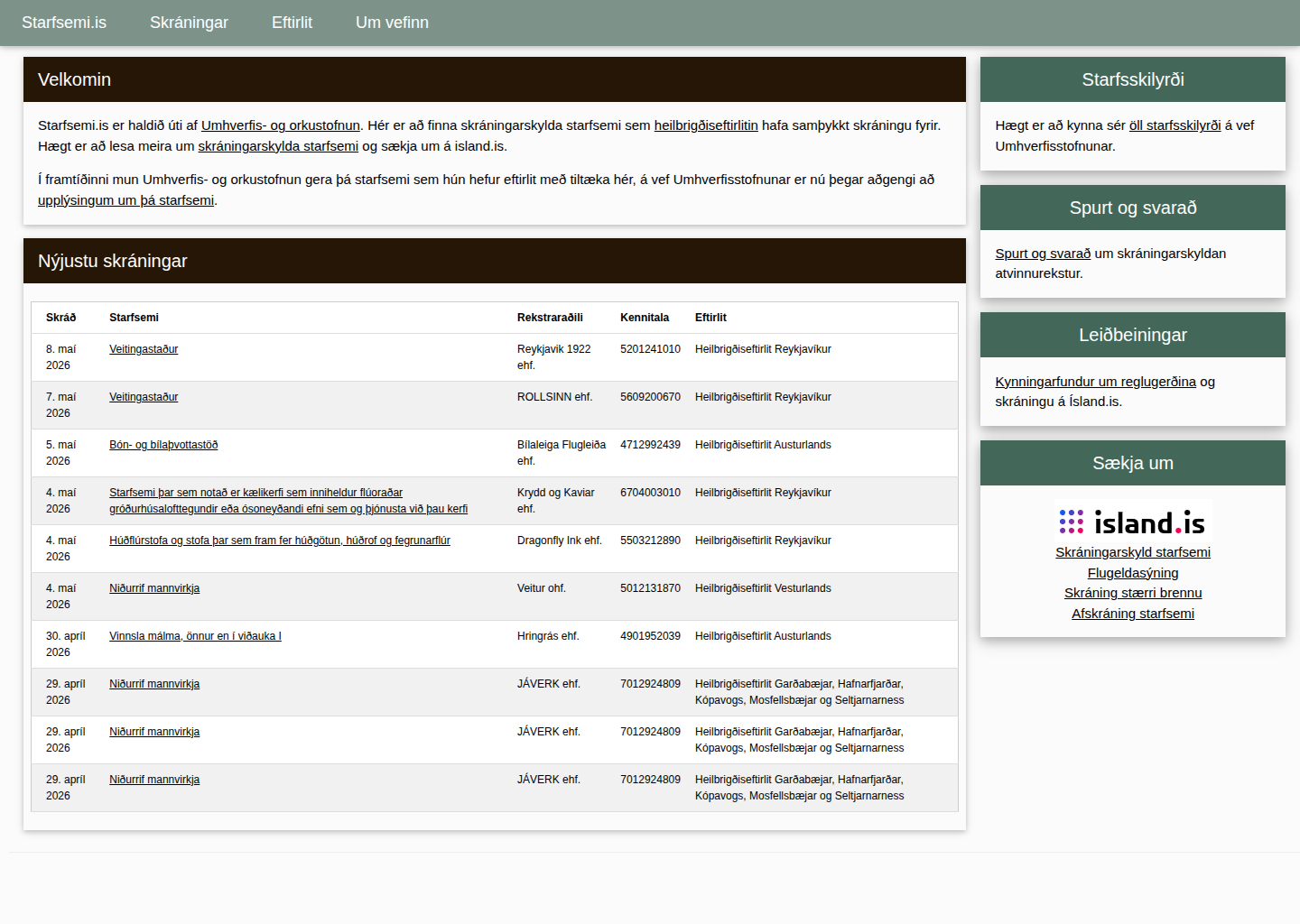1300x924 pixels.
Task: Open upplýsingum um þá starfsemi link
Action: 125,200
